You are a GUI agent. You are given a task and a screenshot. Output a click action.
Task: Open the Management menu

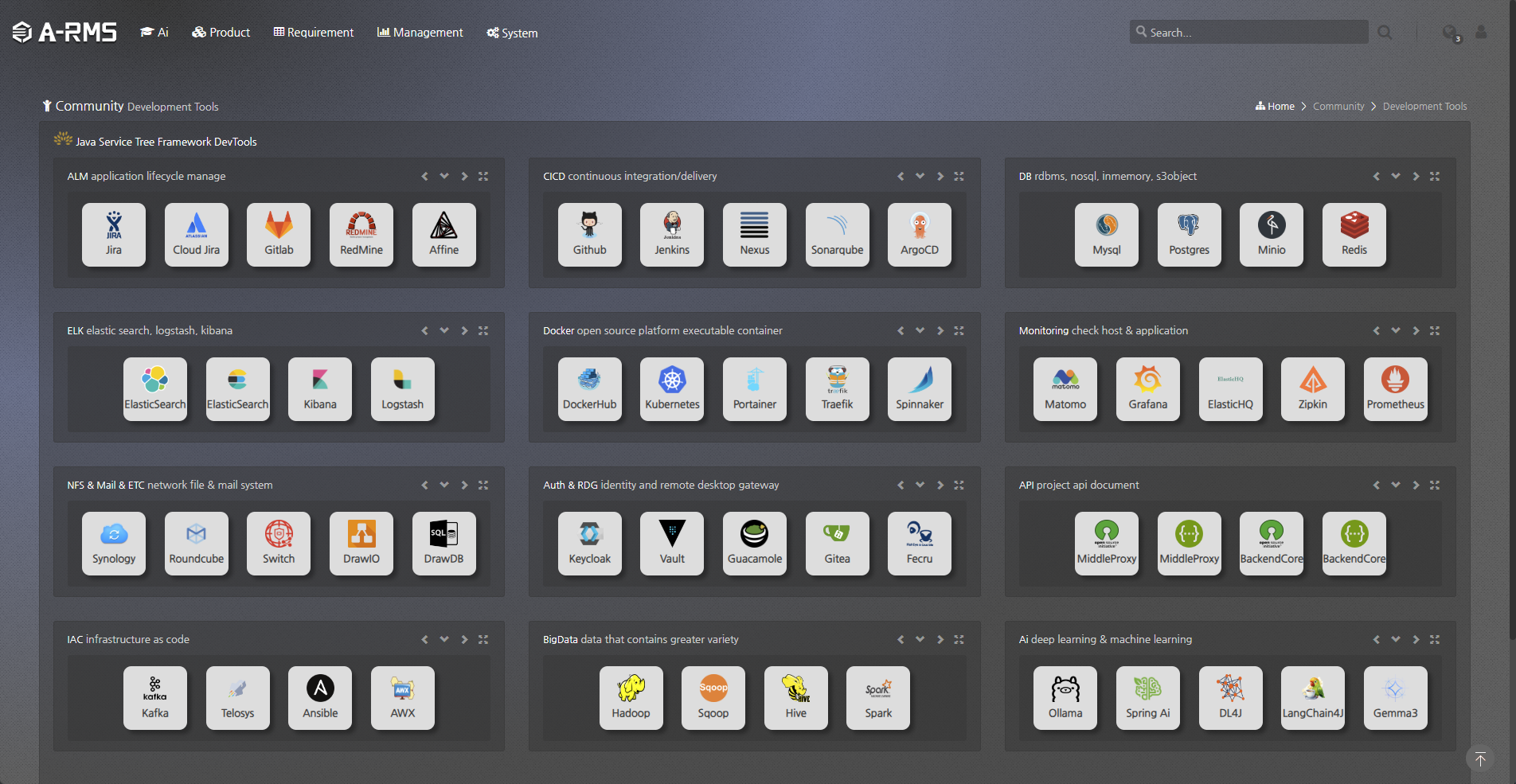[x=420, y=33]
